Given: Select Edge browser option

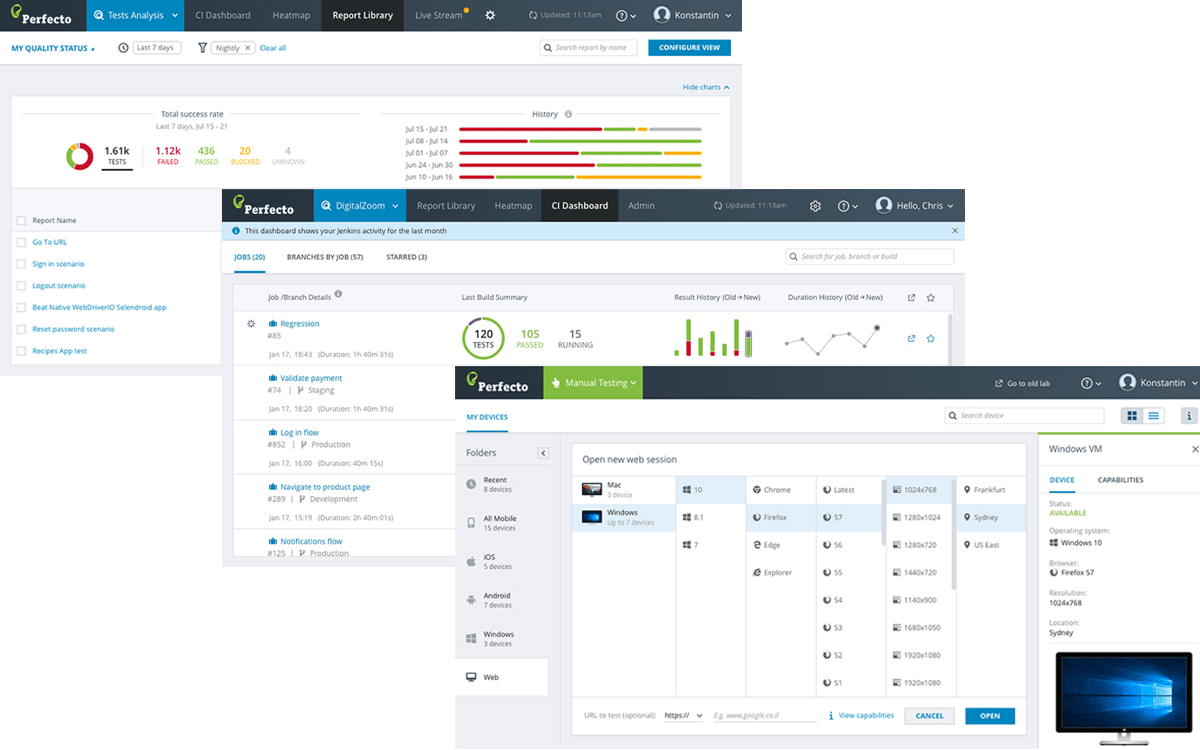Looking at the screenshot, I should [781, 545].
